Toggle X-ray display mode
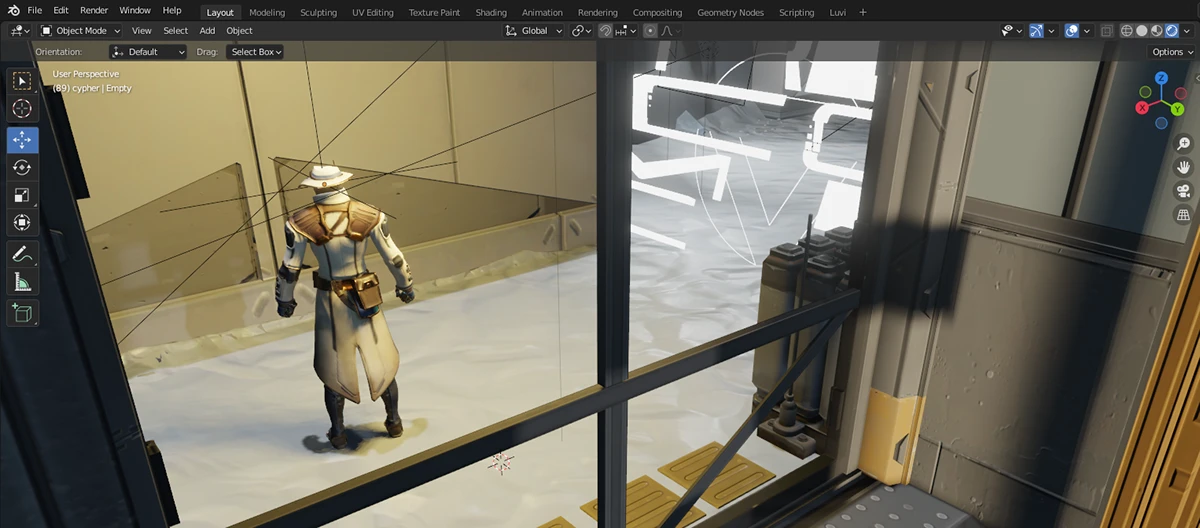 coord(1107,31)
